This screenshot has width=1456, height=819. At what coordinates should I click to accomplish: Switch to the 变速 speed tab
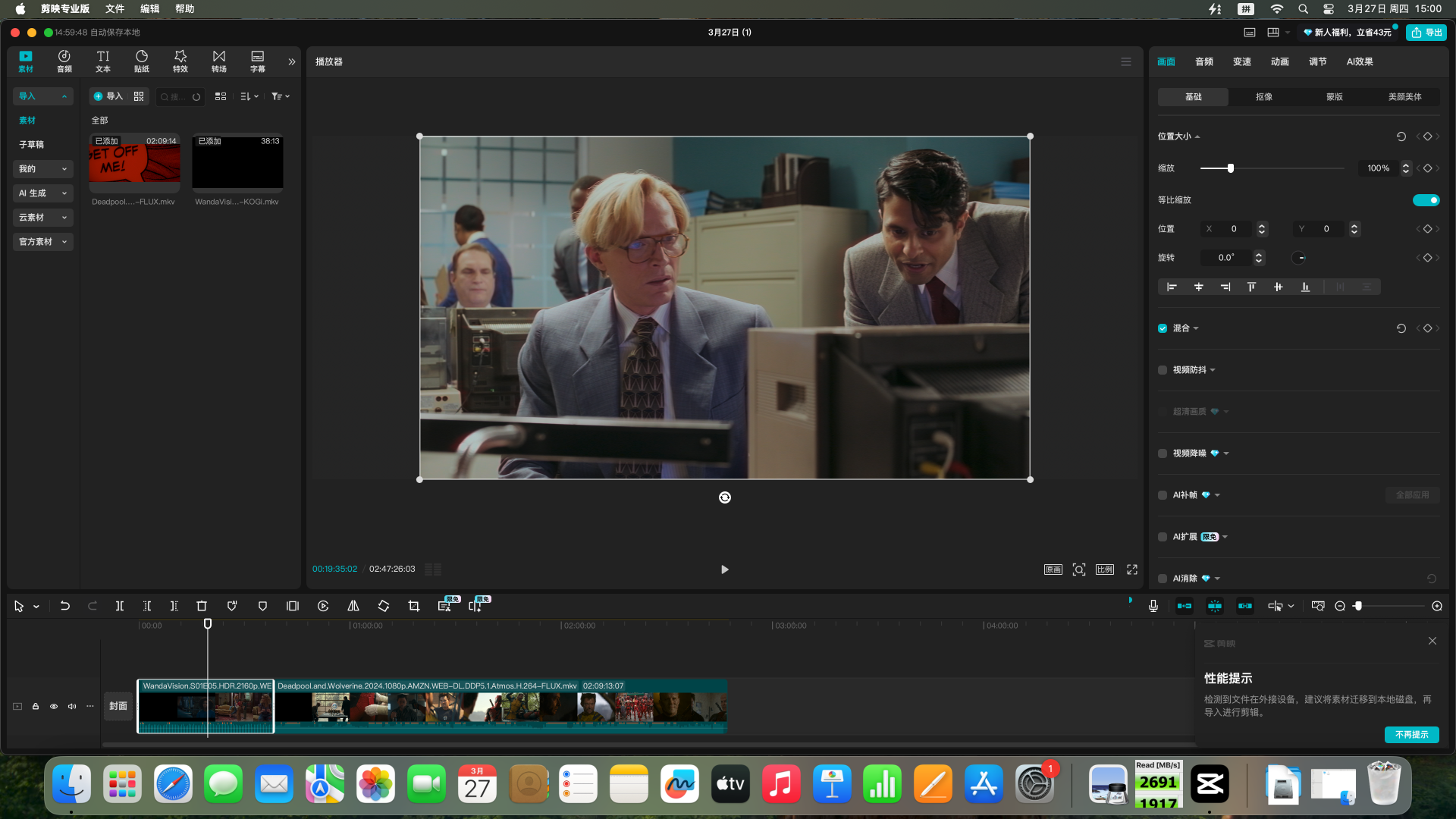[1242, 61]
